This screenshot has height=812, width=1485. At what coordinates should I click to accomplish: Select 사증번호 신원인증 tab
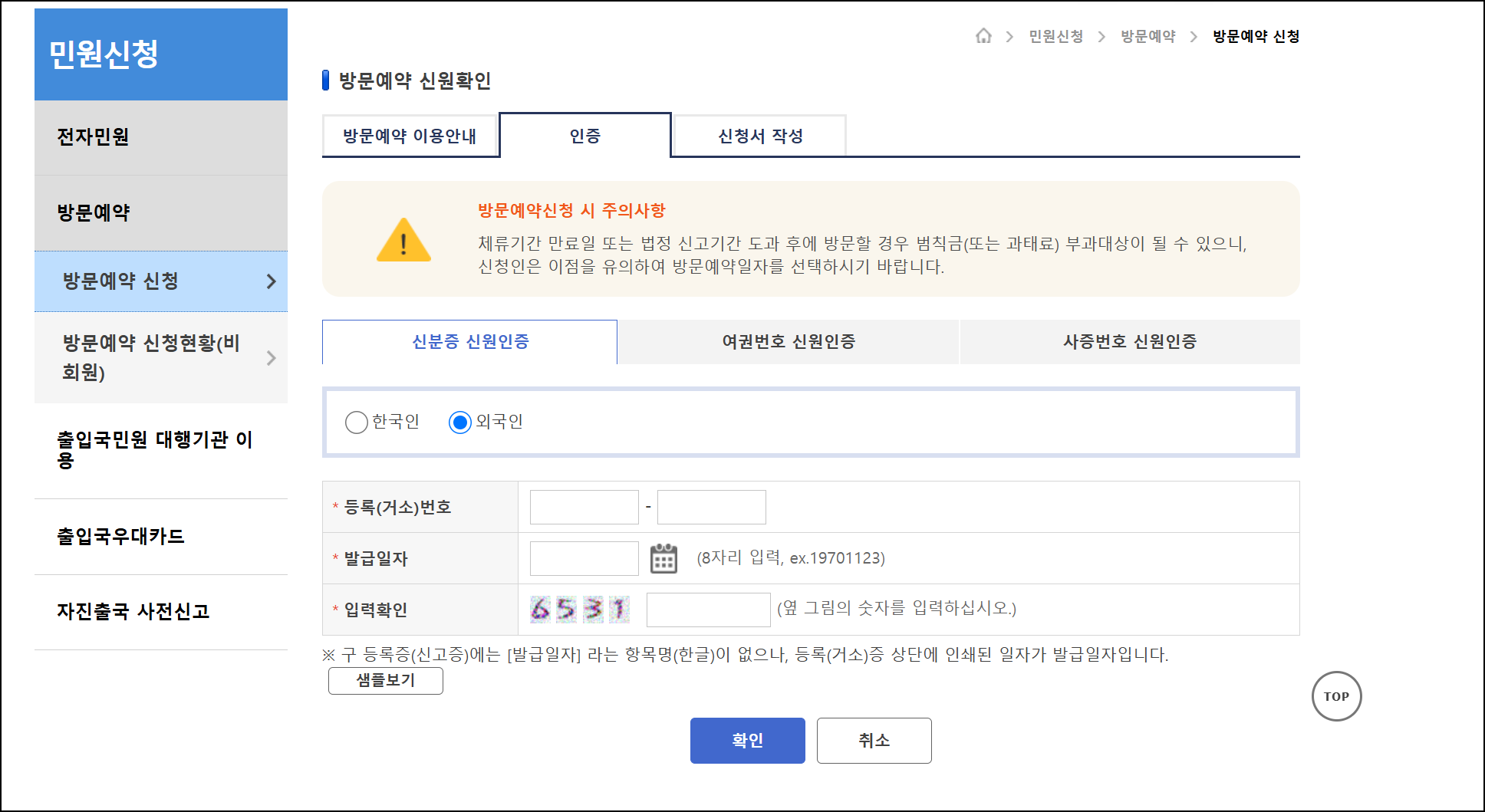pos(1130,342)
